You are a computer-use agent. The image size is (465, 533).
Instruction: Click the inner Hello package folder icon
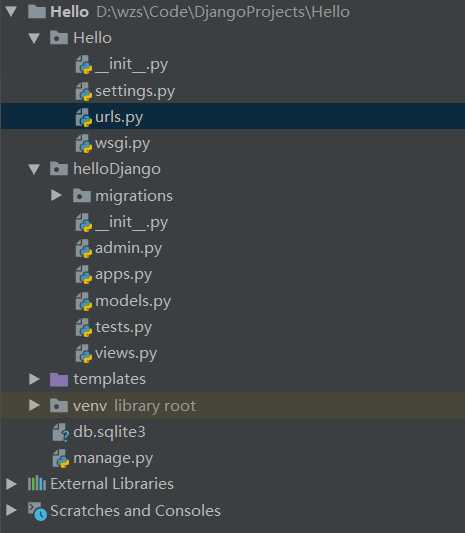tap(59, 38)
